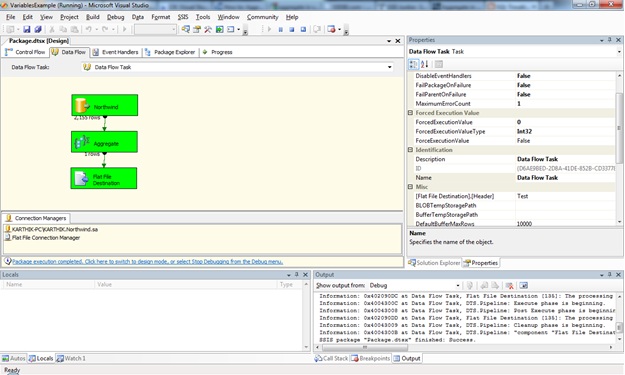Open the Solution Explorer bottom tab
This screenshot has height=375, width=625.
[434, 263]
